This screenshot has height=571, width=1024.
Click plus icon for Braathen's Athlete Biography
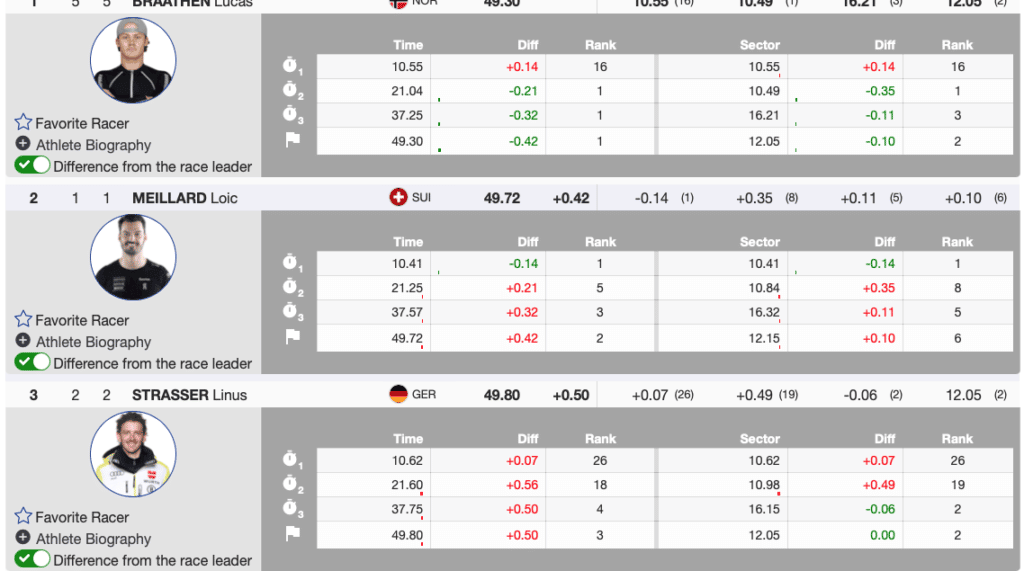(x=23, y=145)
